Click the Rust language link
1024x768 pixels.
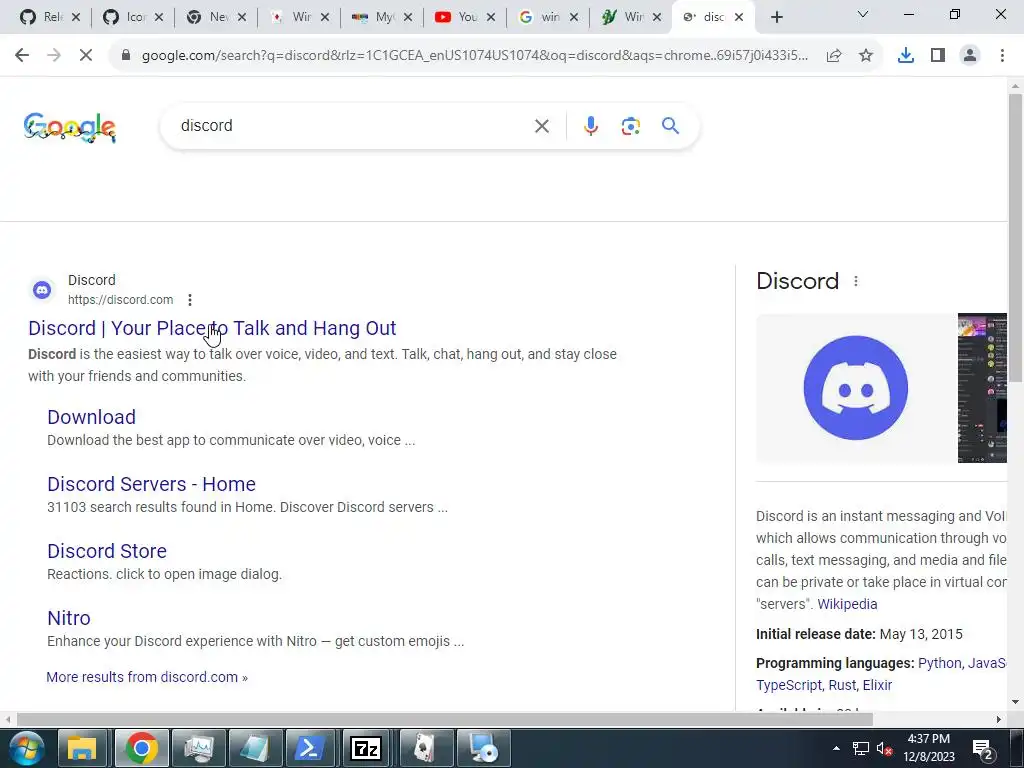point(842,685)
